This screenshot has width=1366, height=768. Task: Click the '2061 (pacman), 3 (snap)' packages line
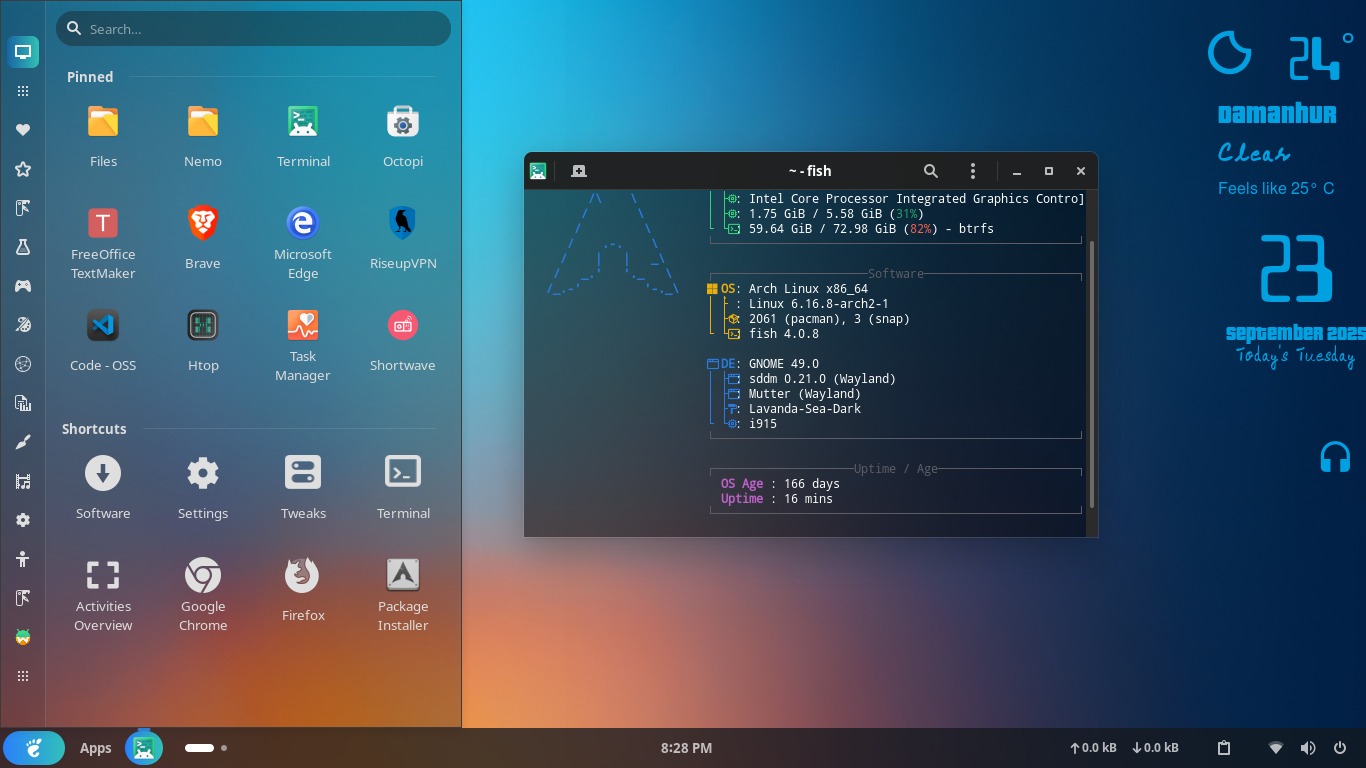(x=829, y=319)
